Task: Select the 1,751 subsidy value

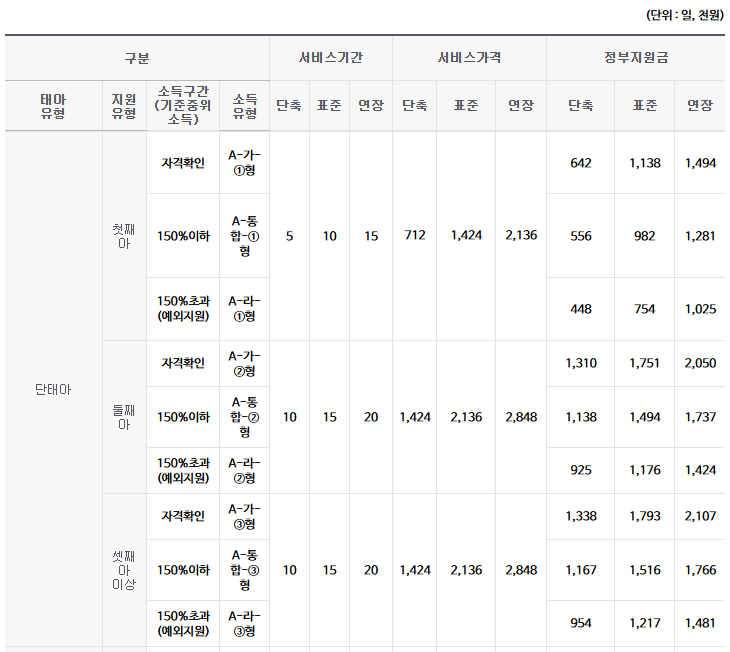Action: [644, 363]
